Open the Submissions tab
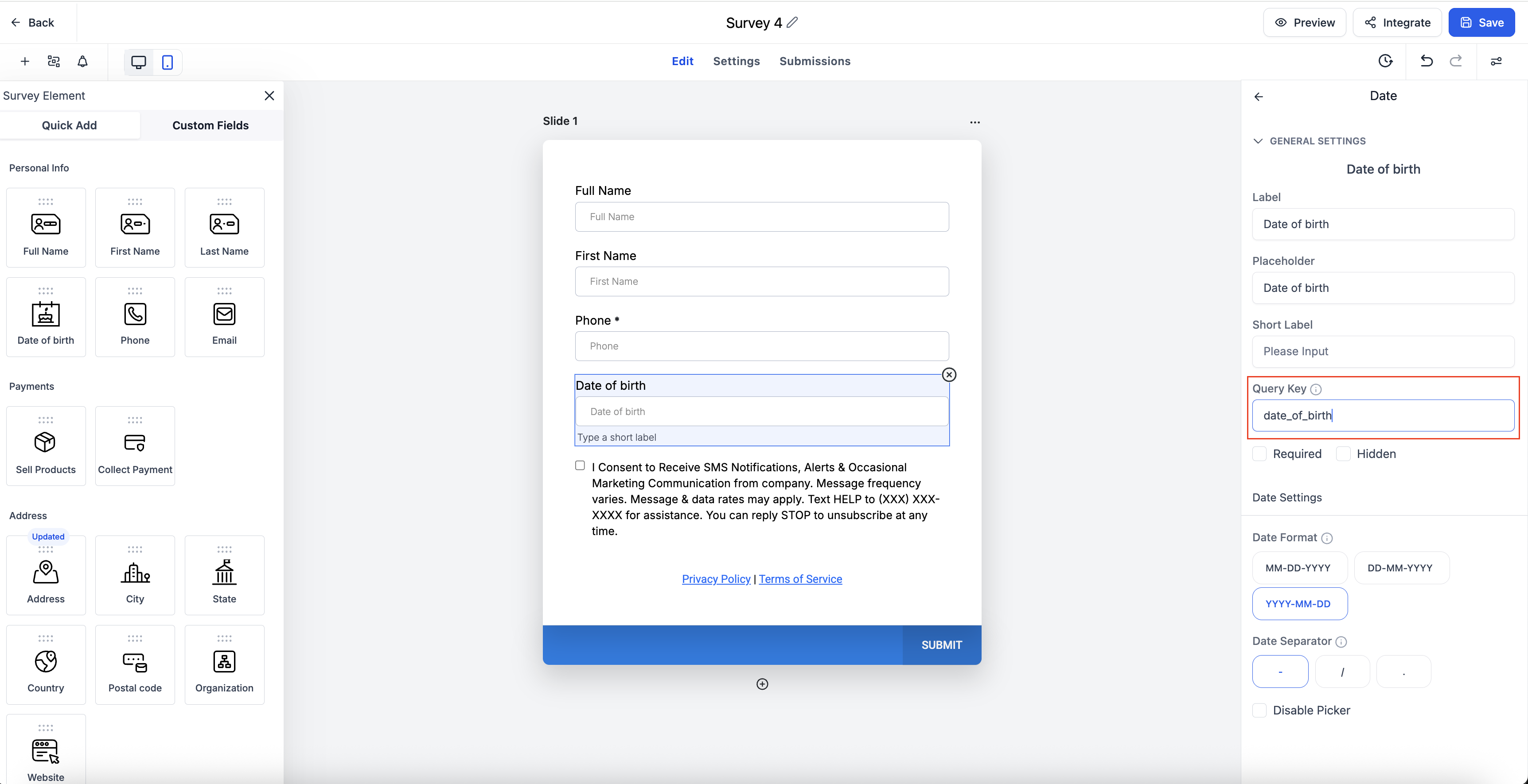This screenshot has height=784, width=1528. [815, 61]
